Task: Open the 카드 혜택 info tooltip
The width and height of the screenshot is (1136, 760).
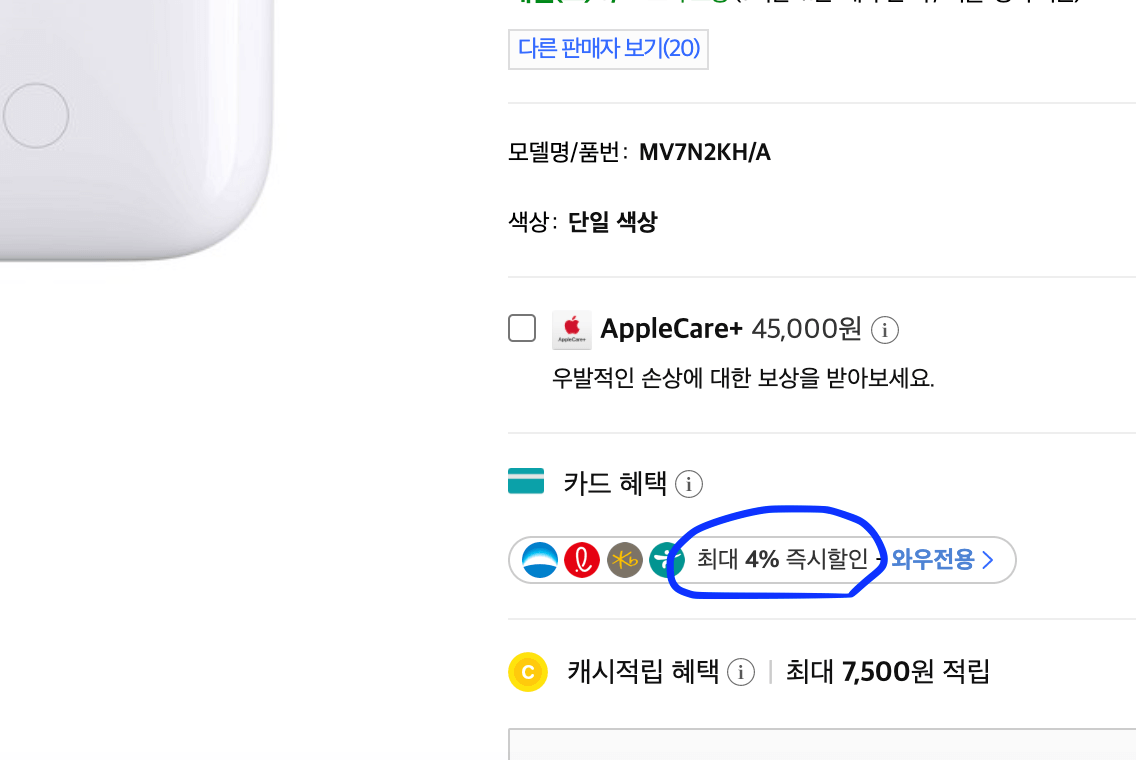Action: (689, 484)
